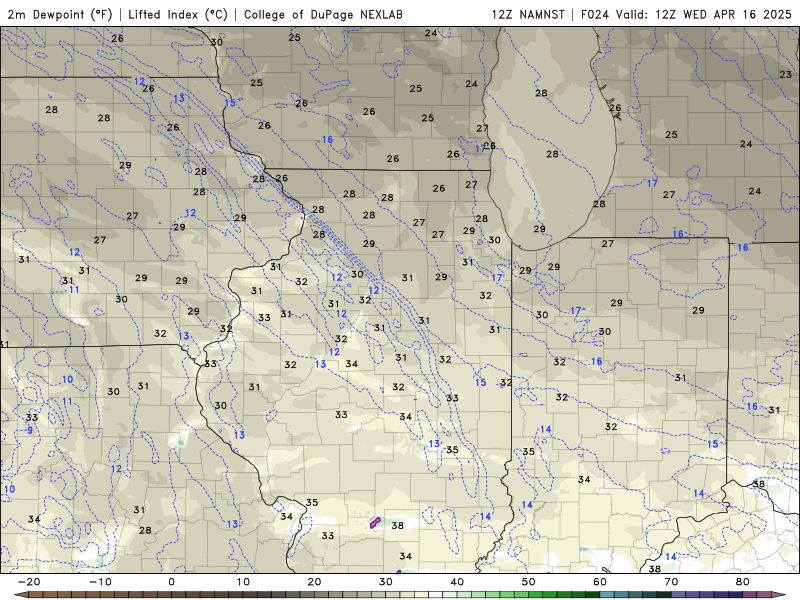Image resolution: width=800 pixels, height=600 pixels.
Task: Click the '12Z NAMNST' model run label
Action: tap(528, 14)
